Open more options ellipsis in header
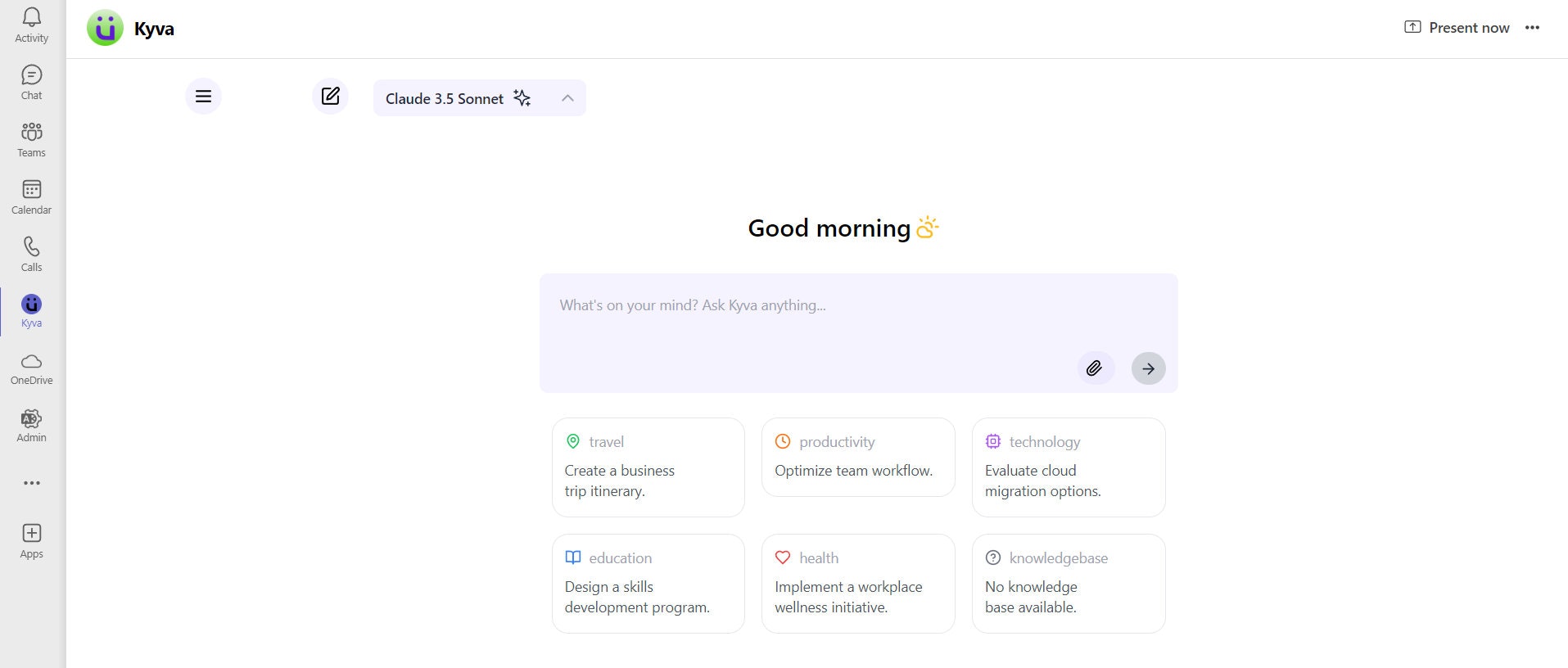1568x668 pixels. [x=1532, y=27]
